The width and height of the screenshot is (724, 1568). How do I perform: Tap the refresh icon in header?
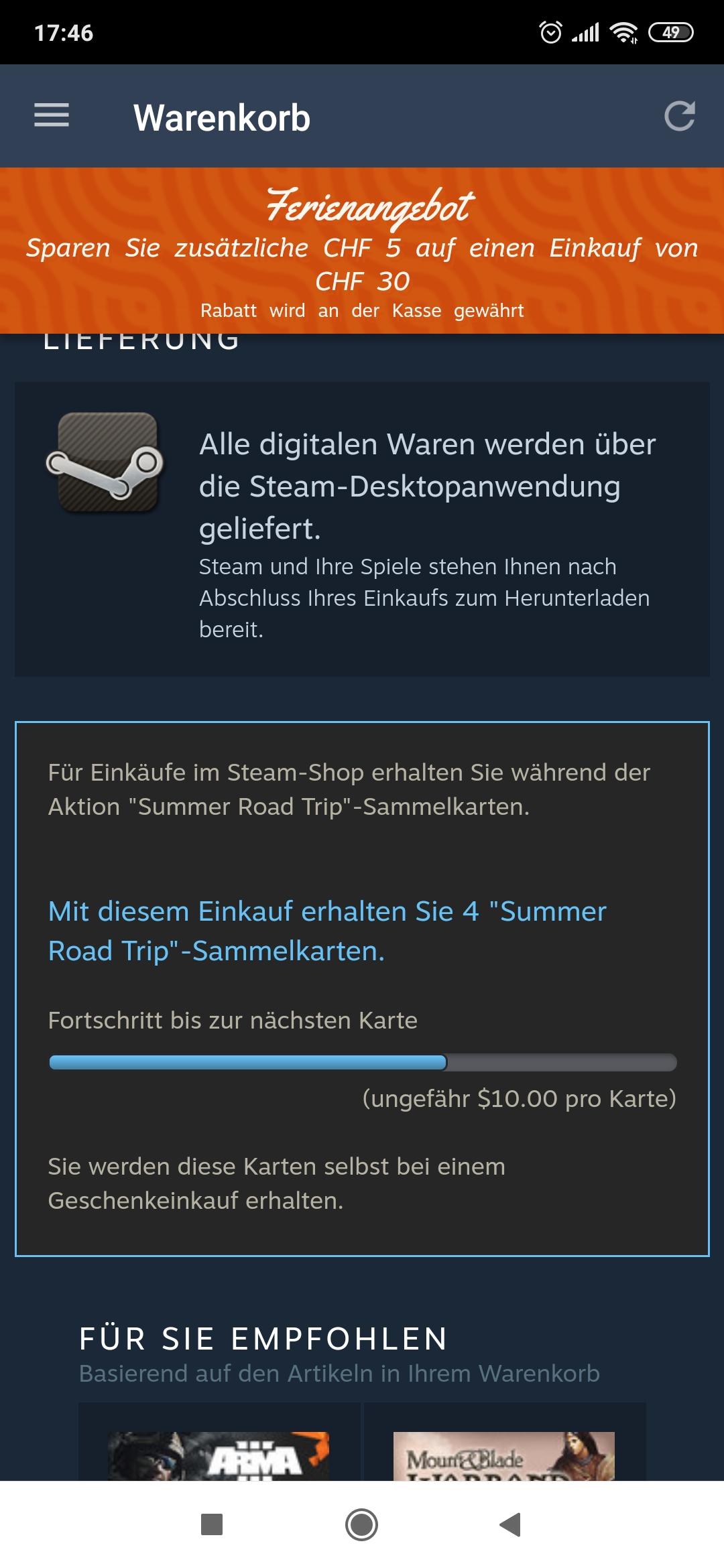point(679,116)
